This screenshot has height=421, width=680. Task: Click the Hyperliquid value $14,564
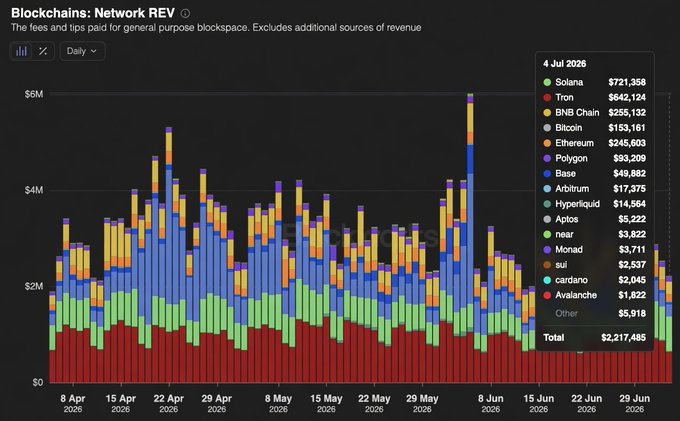pos(629,204)
